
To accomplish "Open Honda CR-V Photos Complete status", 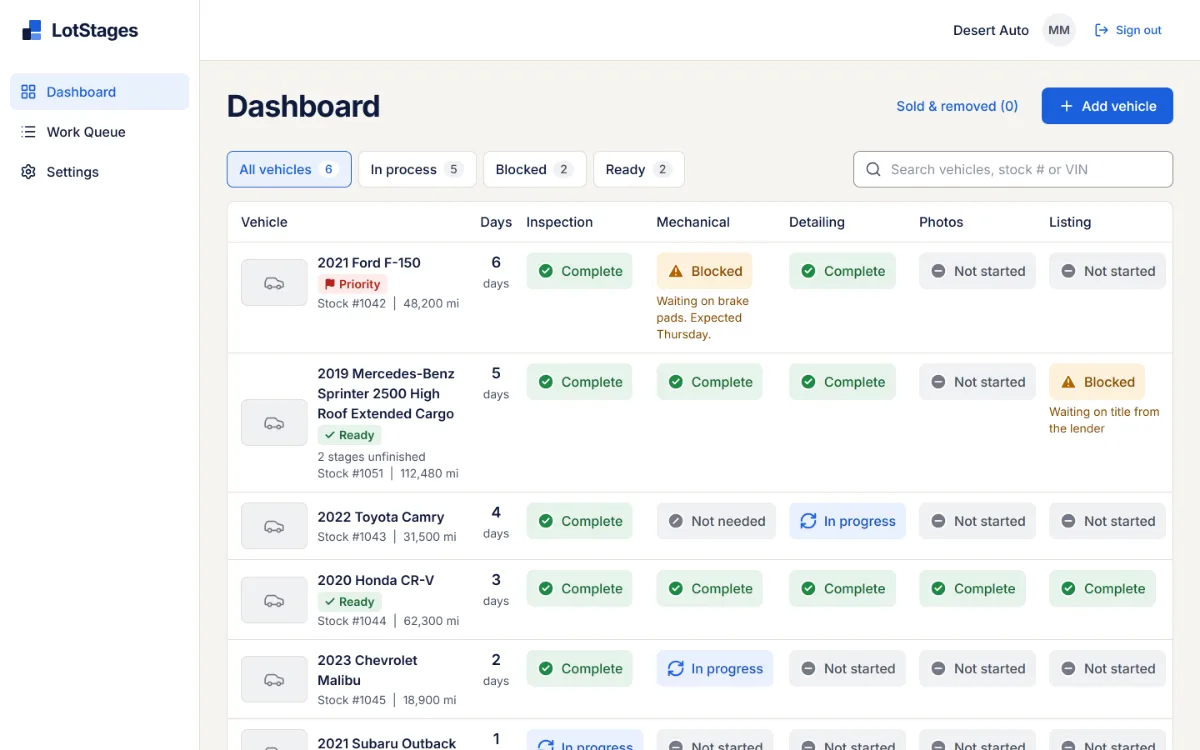I will [x=972, y=589].
